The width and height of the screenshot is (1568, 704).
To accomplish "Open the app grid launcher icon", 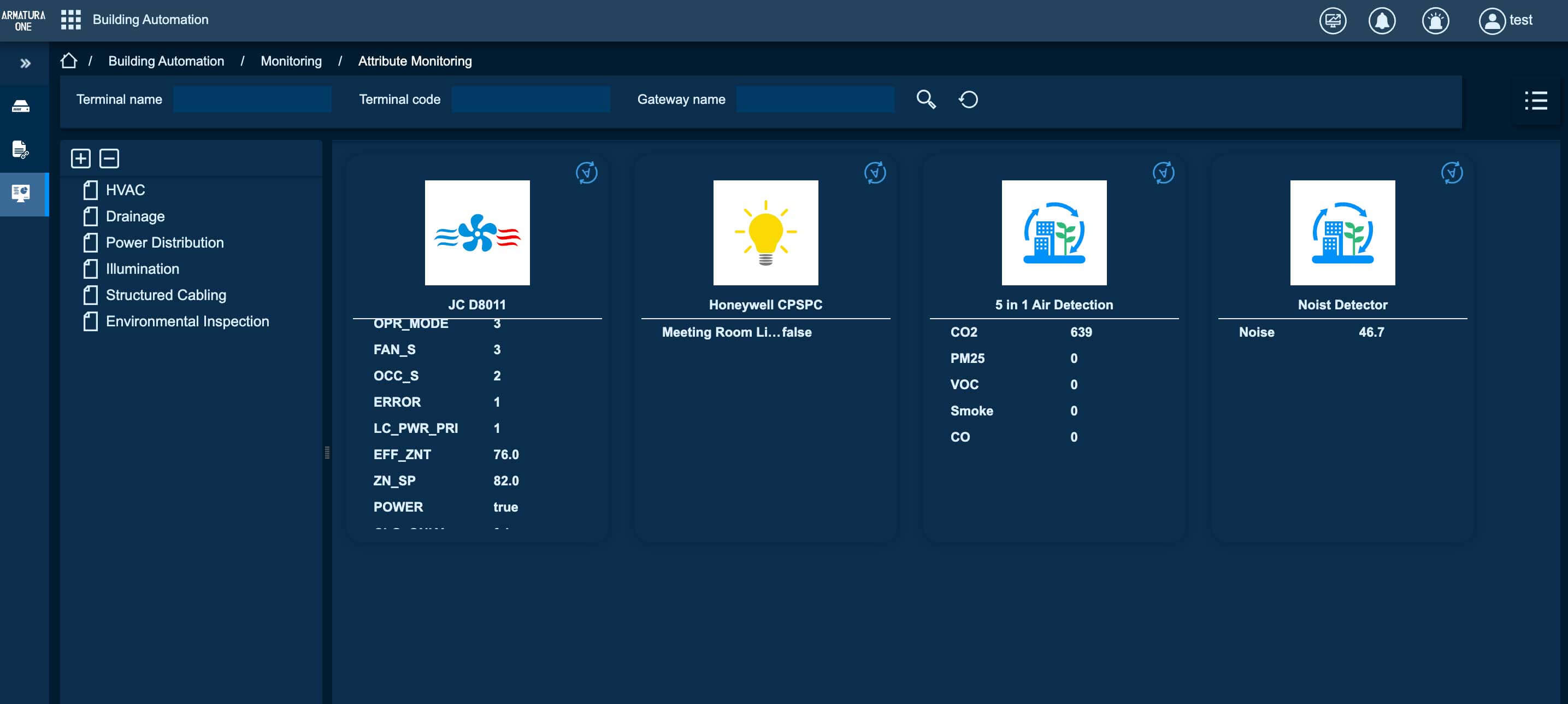I will 70,20.
